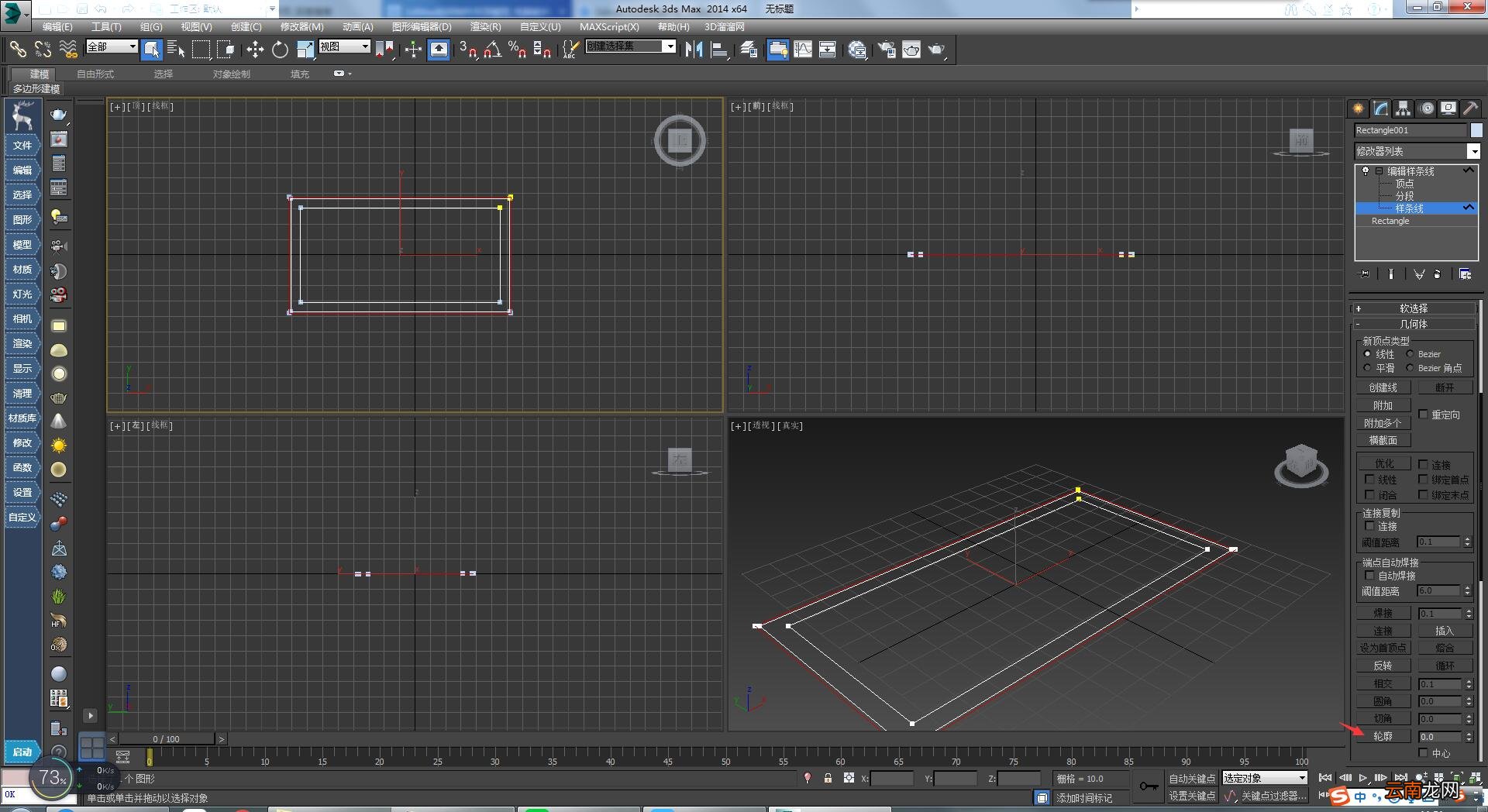Open 创建选择集 named selection dropdown
Screen dimensions: 1488x812
point(631,46)
